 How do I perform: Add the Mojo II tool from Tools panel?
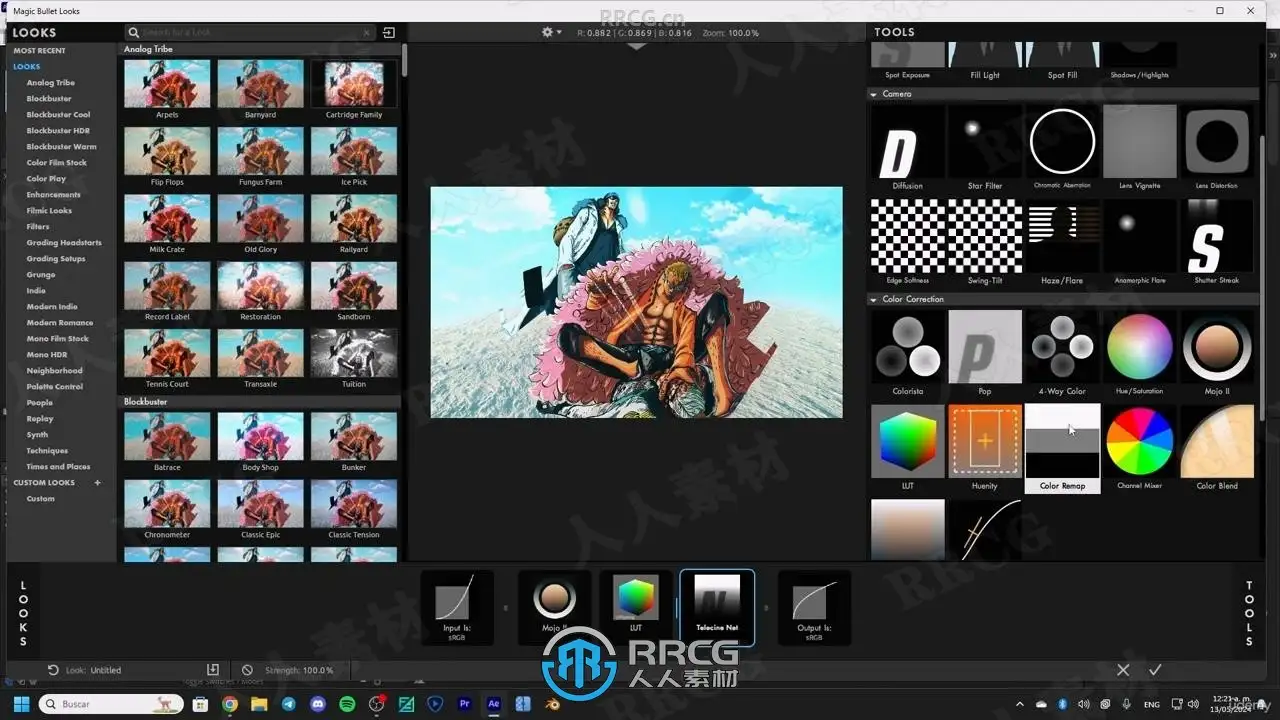tap(1217, 354)
